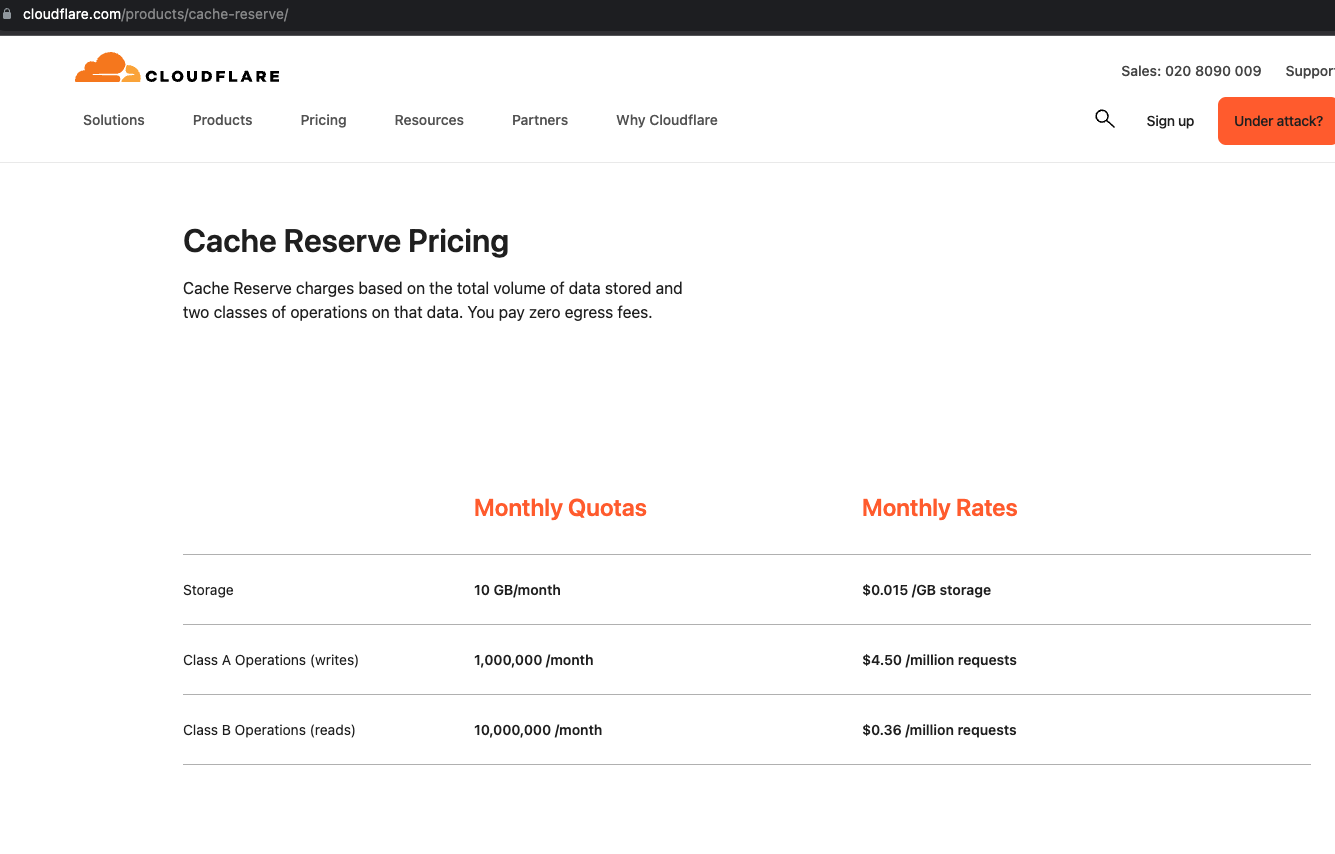The height and width of the screenshot is (854, 1335).
Task: Open the Products navigation menu
Action: (222, 120)
